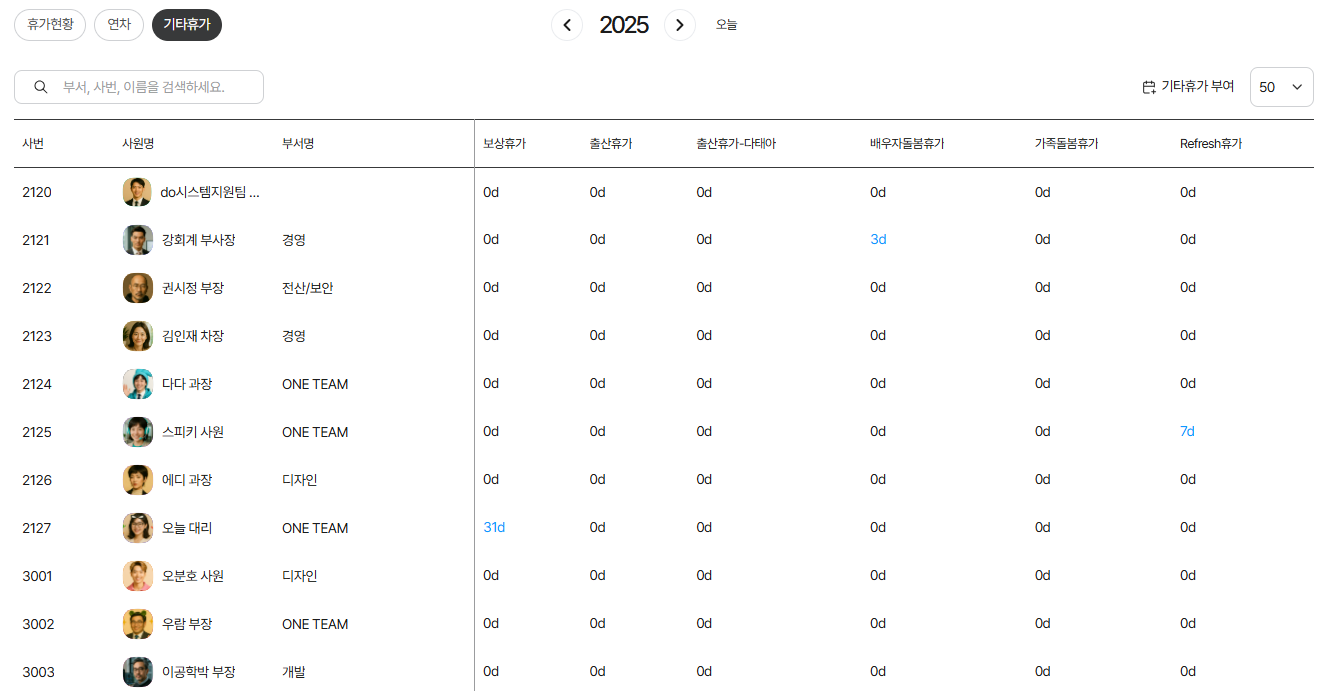Image resolution: width=1335 pixels, height=691 pixels.
Task: Select 오늘 대리 avatar image
Action: click(x=137, y=528)
